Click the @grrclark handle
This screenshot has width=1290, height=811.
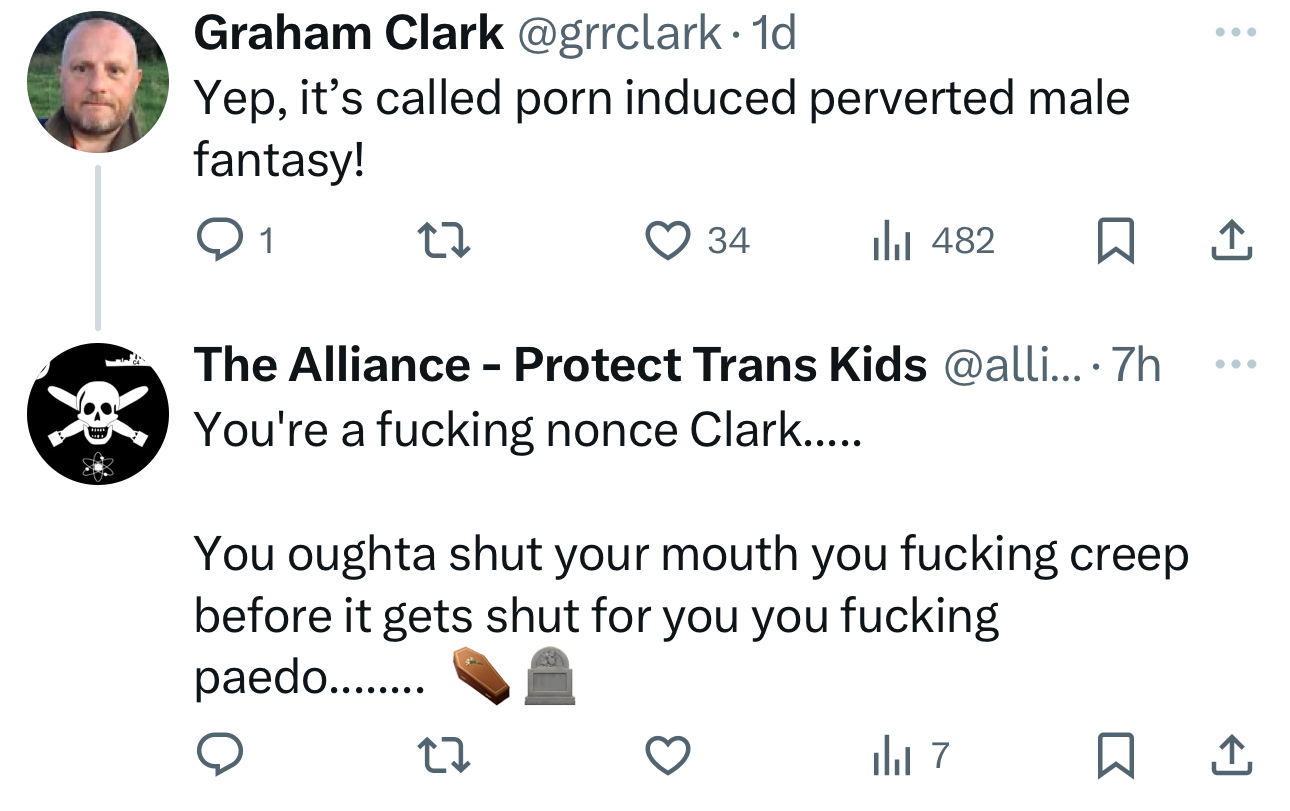(x=619, y=34)
